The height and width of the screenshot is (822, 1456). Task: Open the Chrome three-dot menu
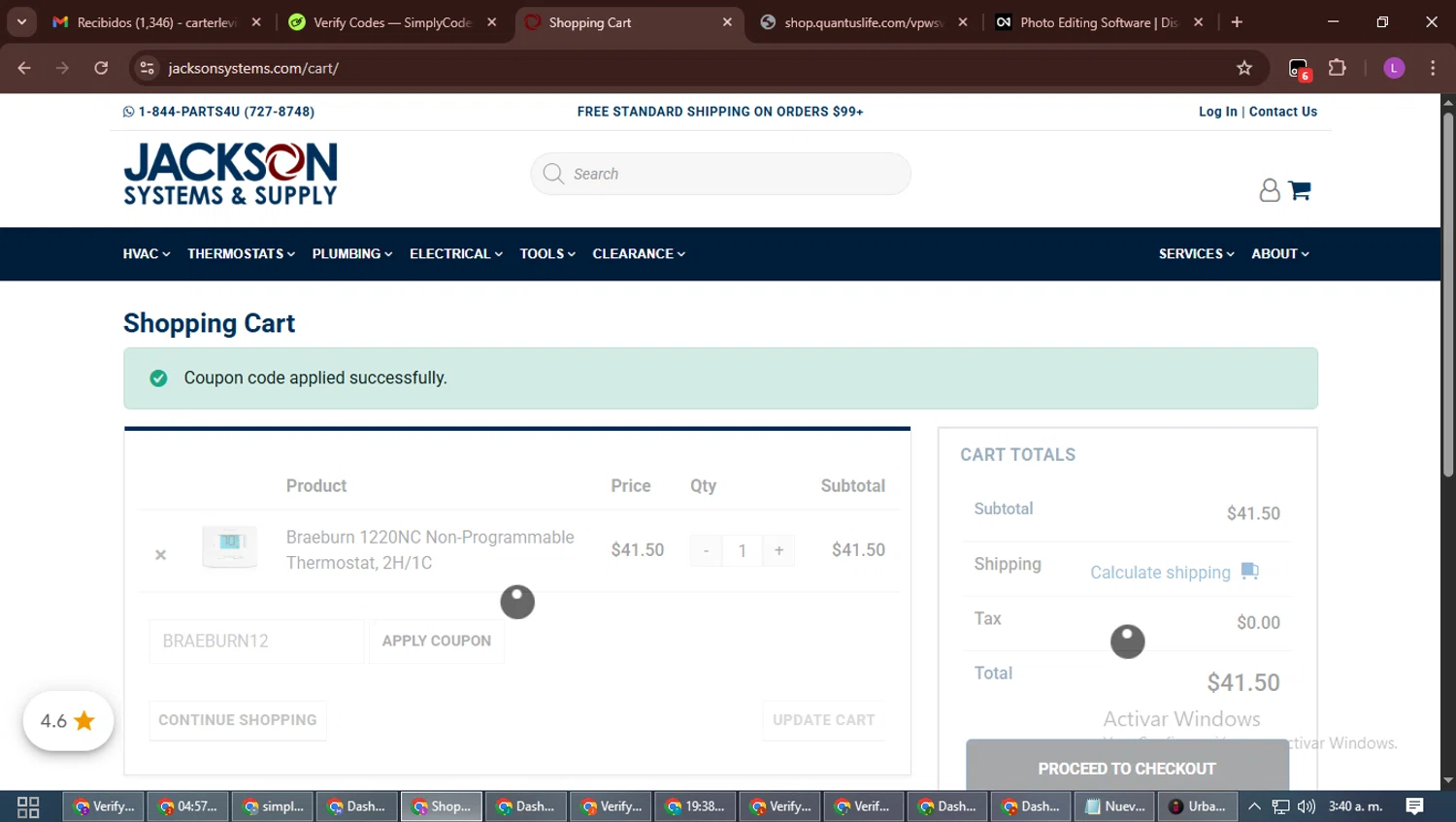(1433, 68)
